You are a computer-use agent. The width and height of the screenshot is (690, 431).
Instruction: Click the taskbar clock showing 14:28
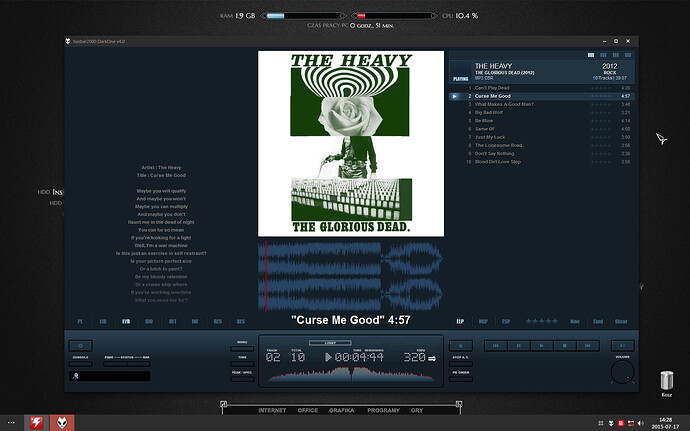pyautogui.click(x=665, y=423)
